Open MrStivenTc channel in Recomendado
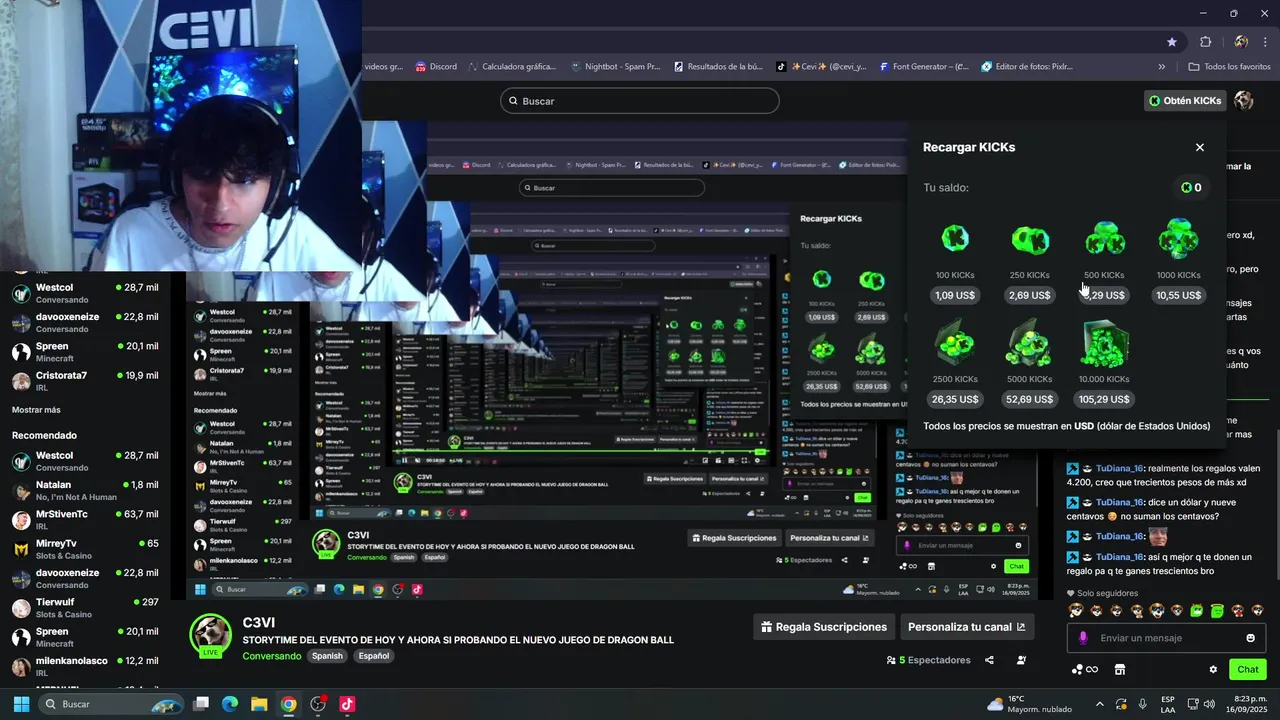This screenshot has width=1280, height=720. pyautogui.click(x=85, y=520)
